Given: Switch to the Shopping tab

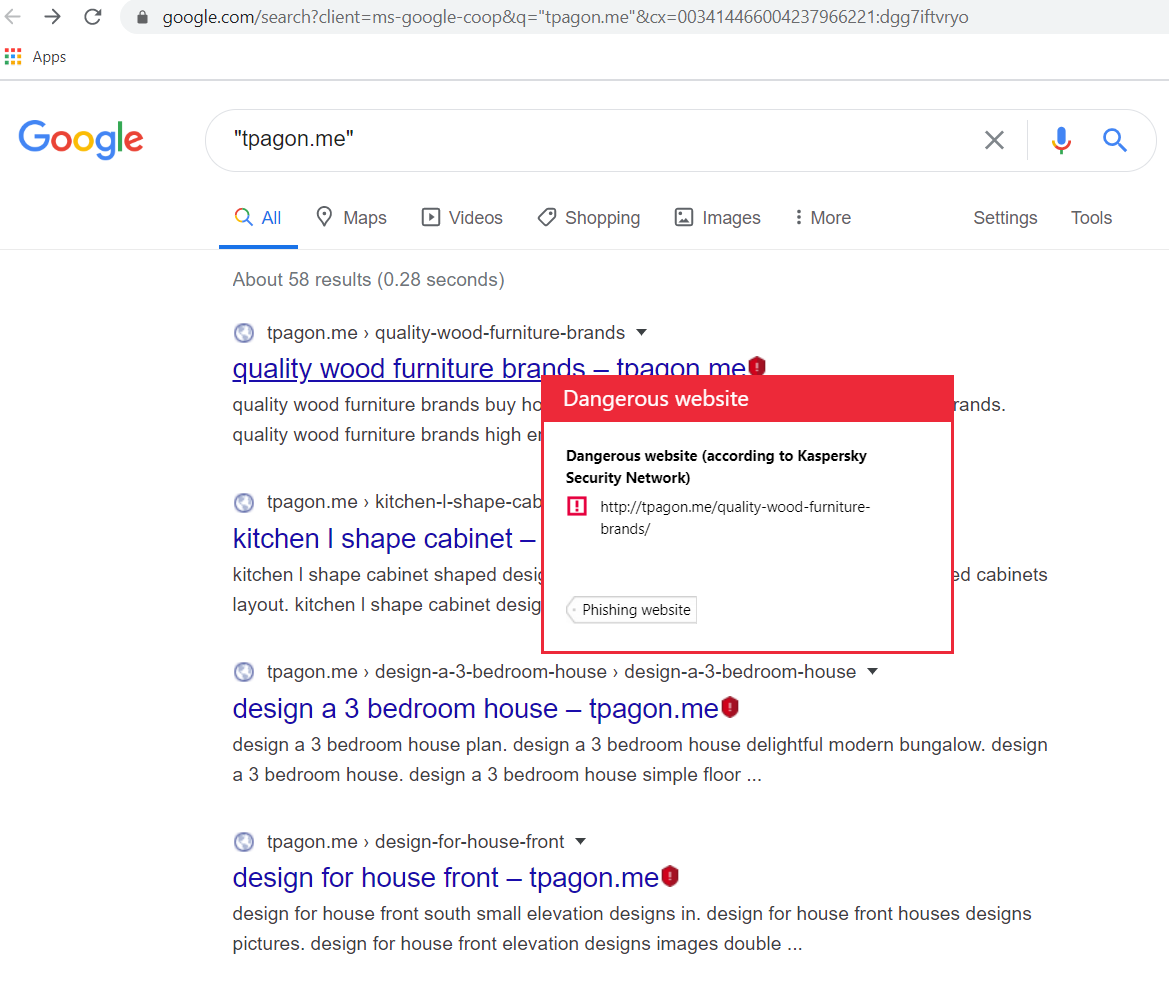Looking at the screenshot, I should coord(589,218).
